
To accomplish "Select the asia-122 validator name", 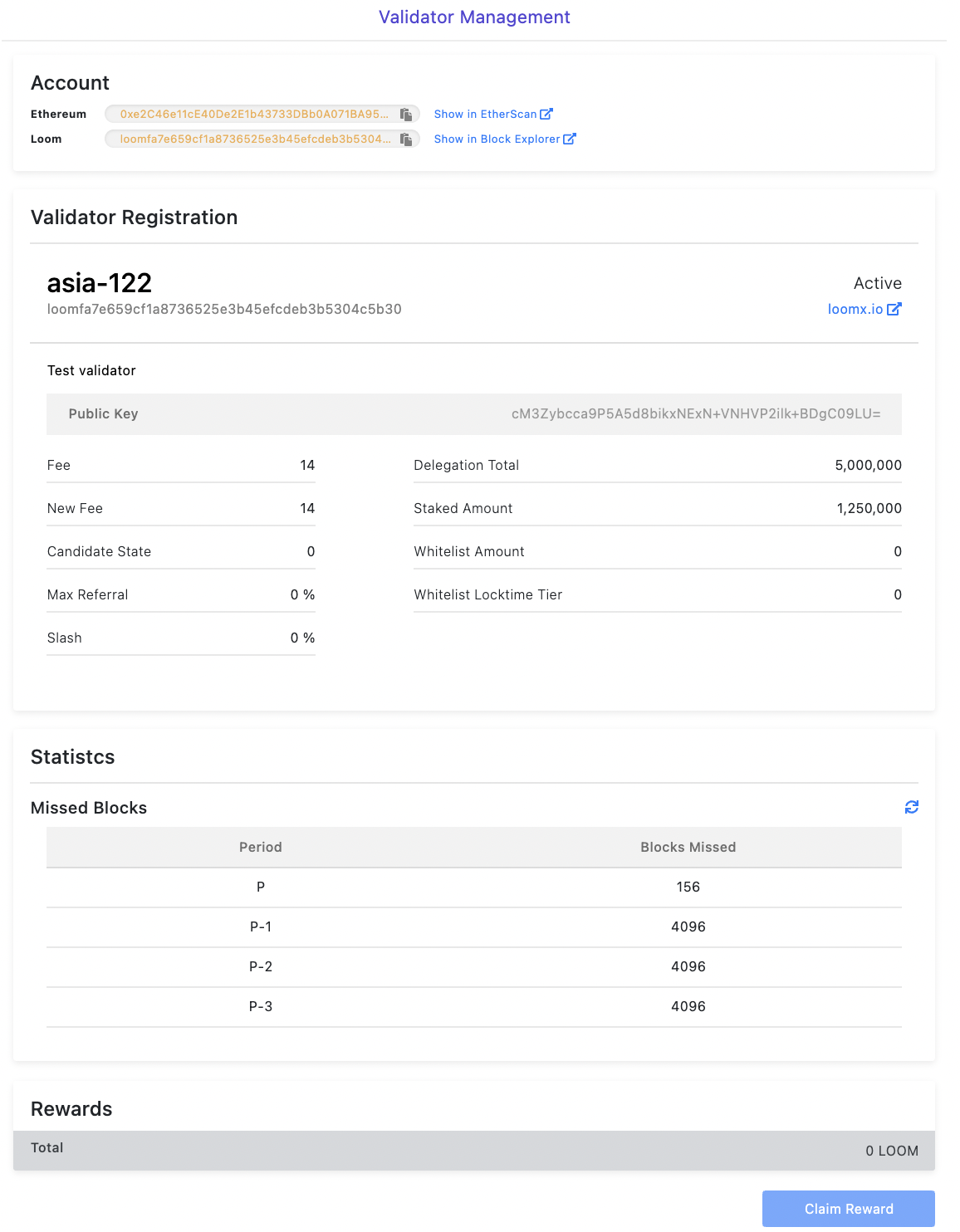I will (x=99, y=283).
